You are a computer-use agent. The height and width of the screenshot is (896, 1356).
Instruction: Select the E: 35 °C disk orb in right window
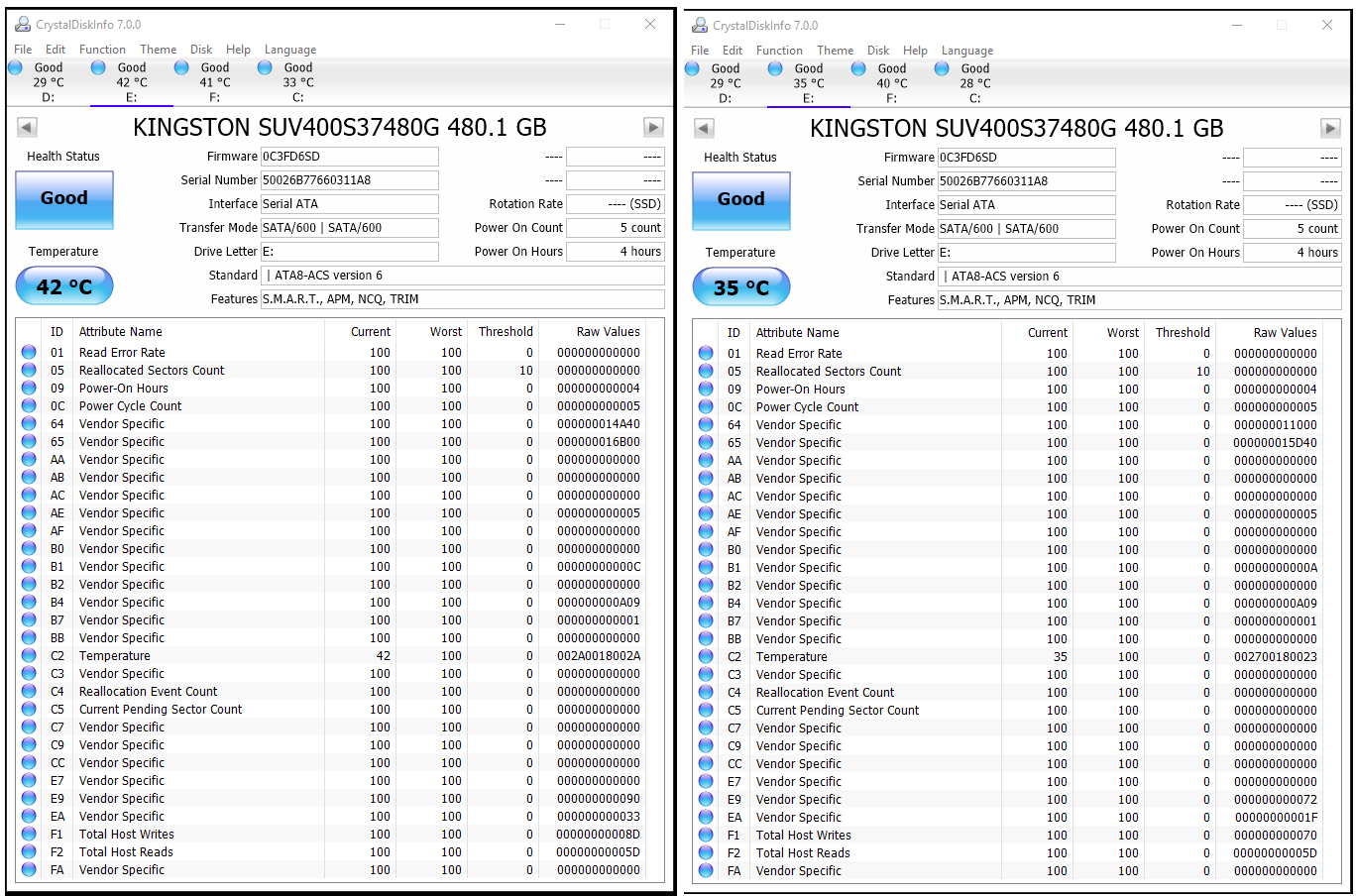(775, 68)
